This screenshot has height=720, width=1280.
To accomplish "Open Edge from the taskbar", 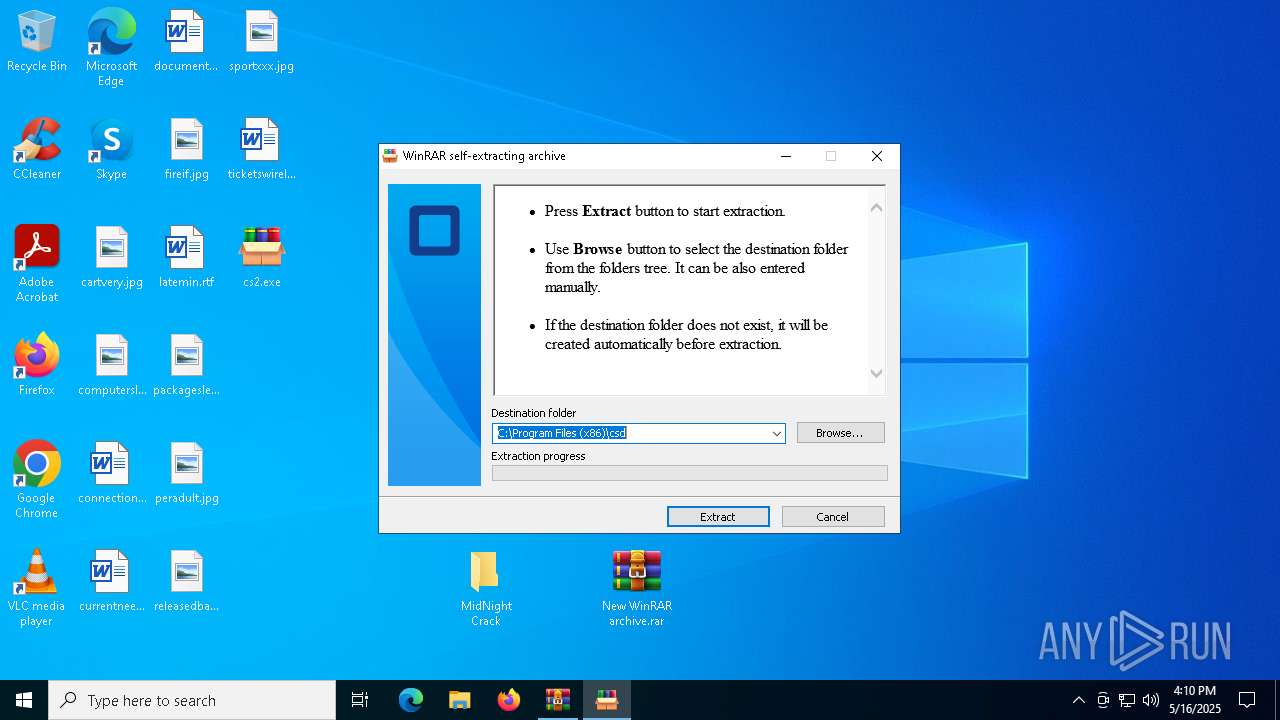I will pyautogui.click(x=411, y=700).
